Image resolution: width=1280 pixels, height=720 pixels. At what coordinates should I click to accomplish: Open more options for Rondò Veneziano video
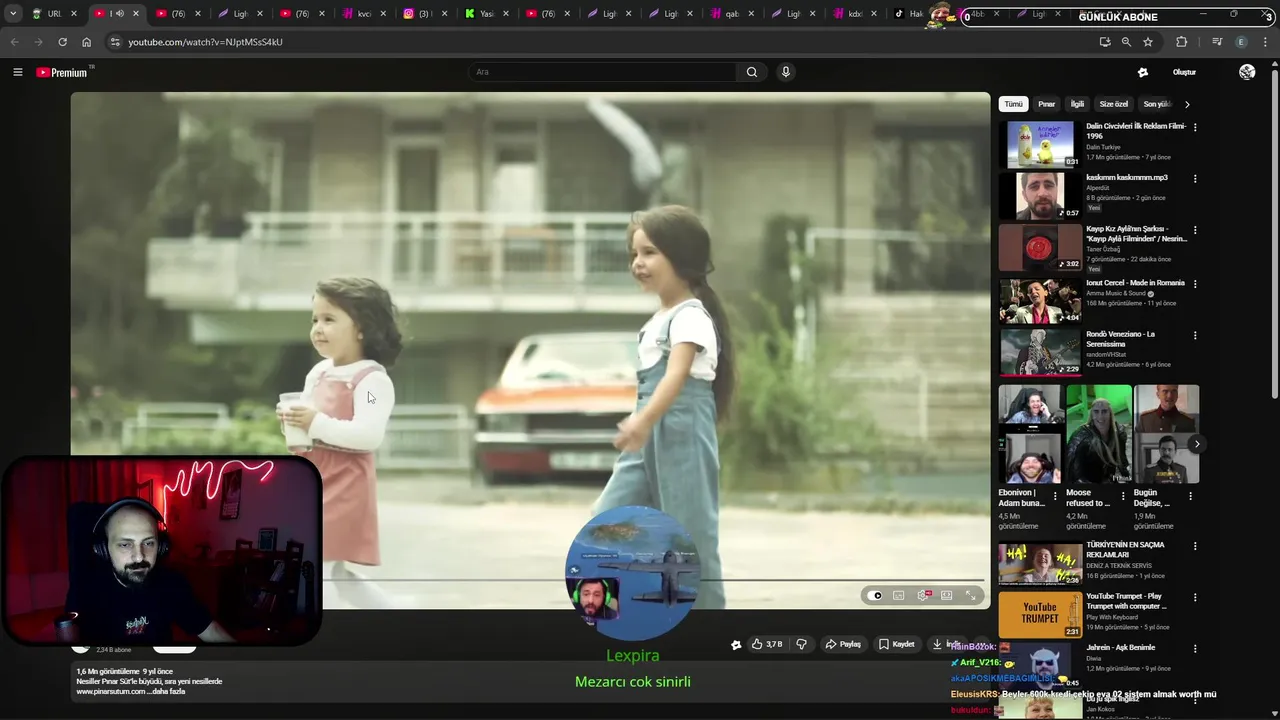click(1195, 335)
